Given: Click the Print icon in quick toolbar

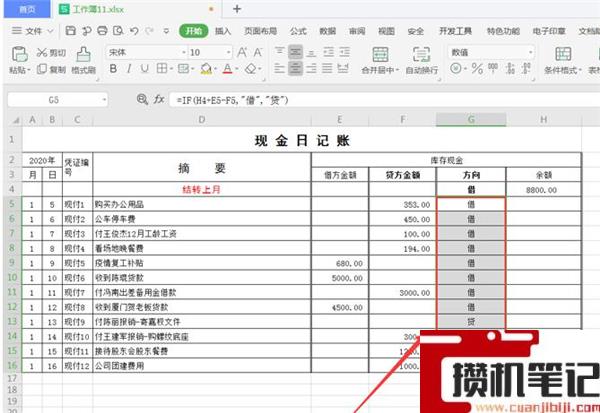Looking at the screenshot, I should click(102, 31).
